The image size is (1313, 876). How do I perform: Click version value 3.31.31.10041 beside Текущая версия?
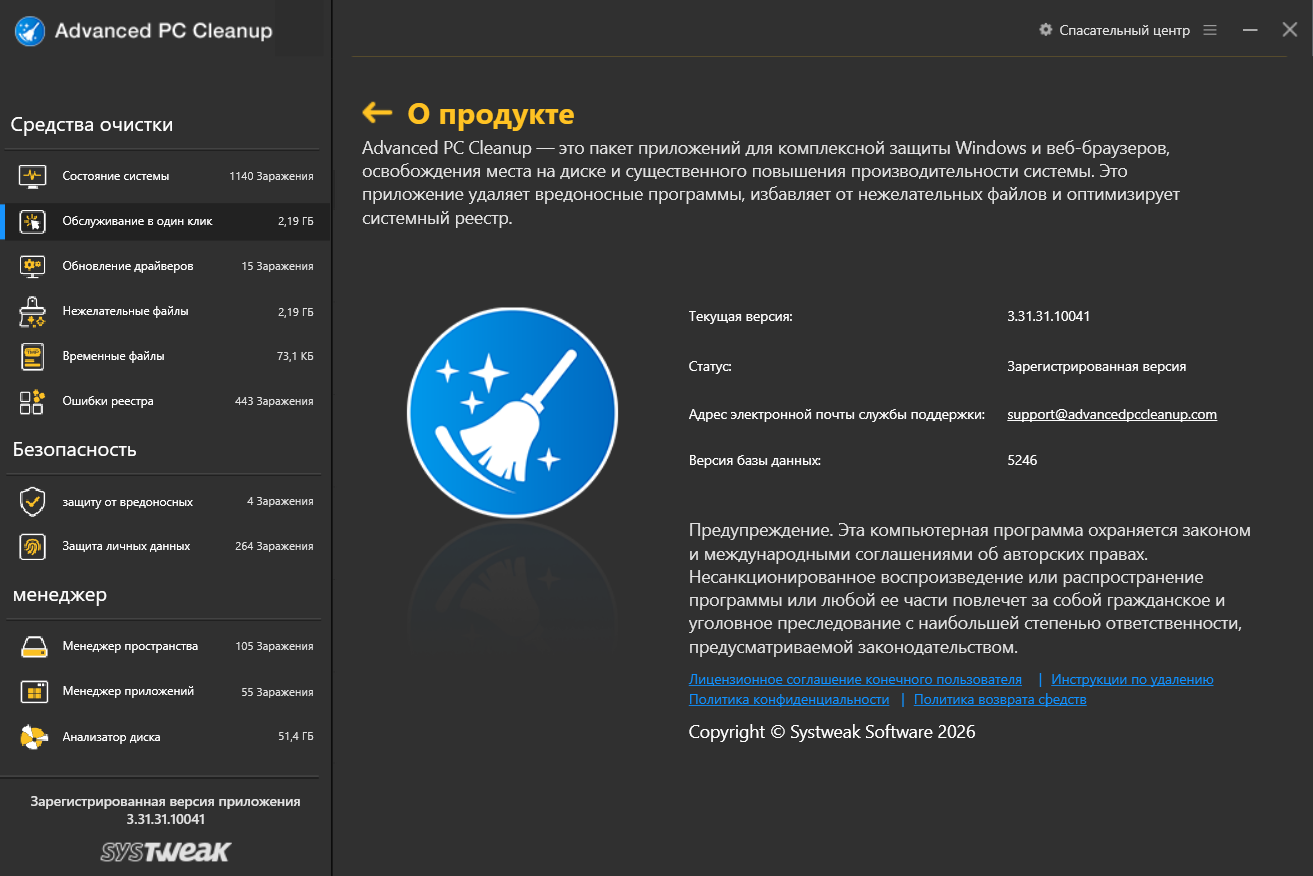(1048, 316)
